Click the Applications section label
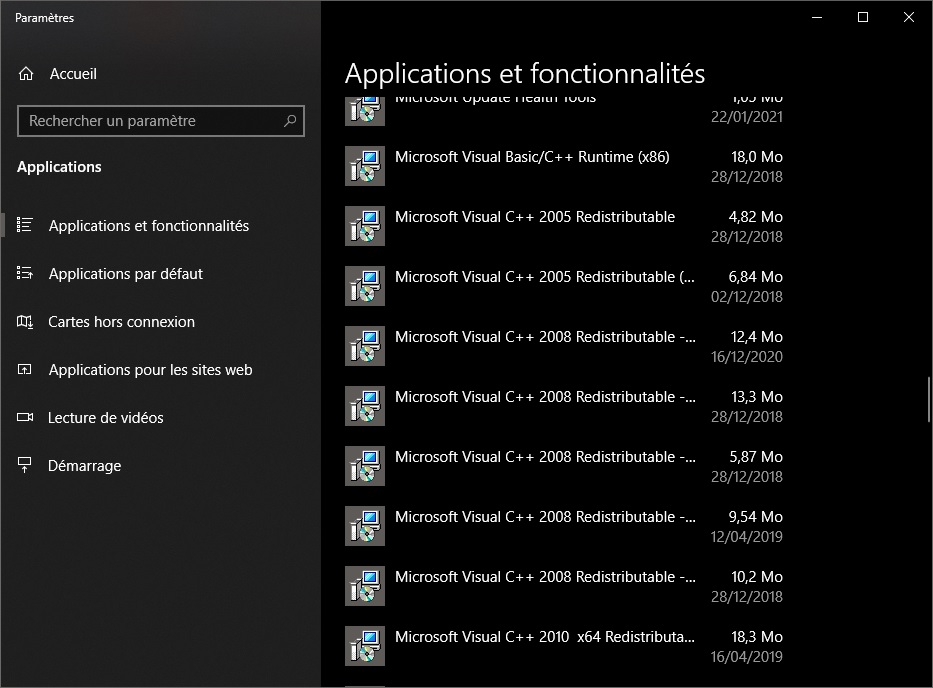This screenshot has width=933, height=688. tap(58, 167)
